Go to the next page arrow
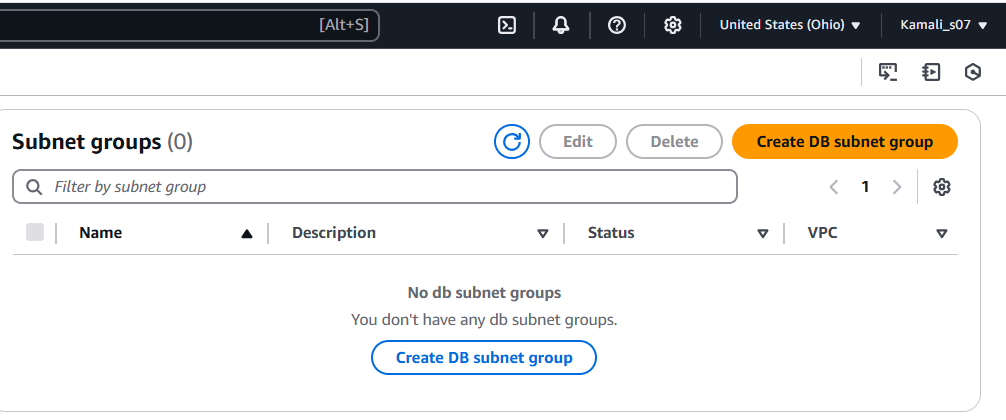The width and height of the screenshot is (1006, 420). 897,187
